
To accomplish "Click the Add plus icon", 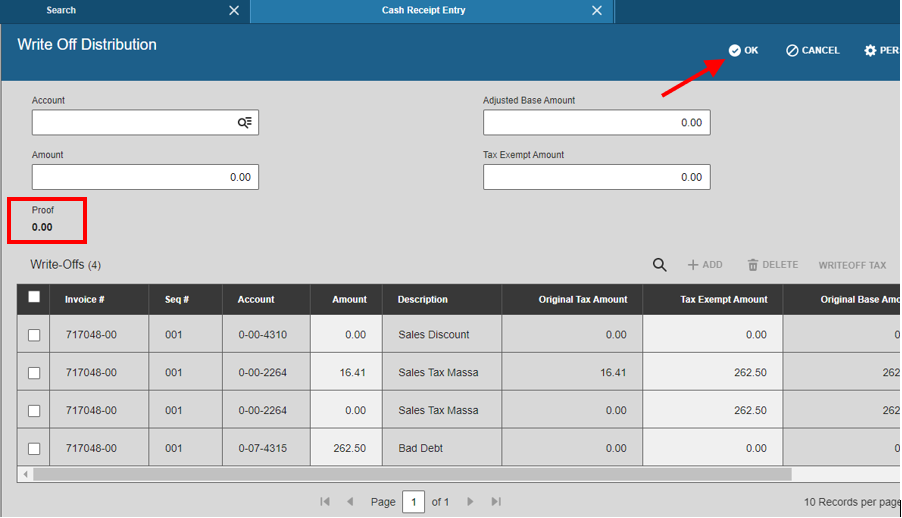I will pos(693,265).
